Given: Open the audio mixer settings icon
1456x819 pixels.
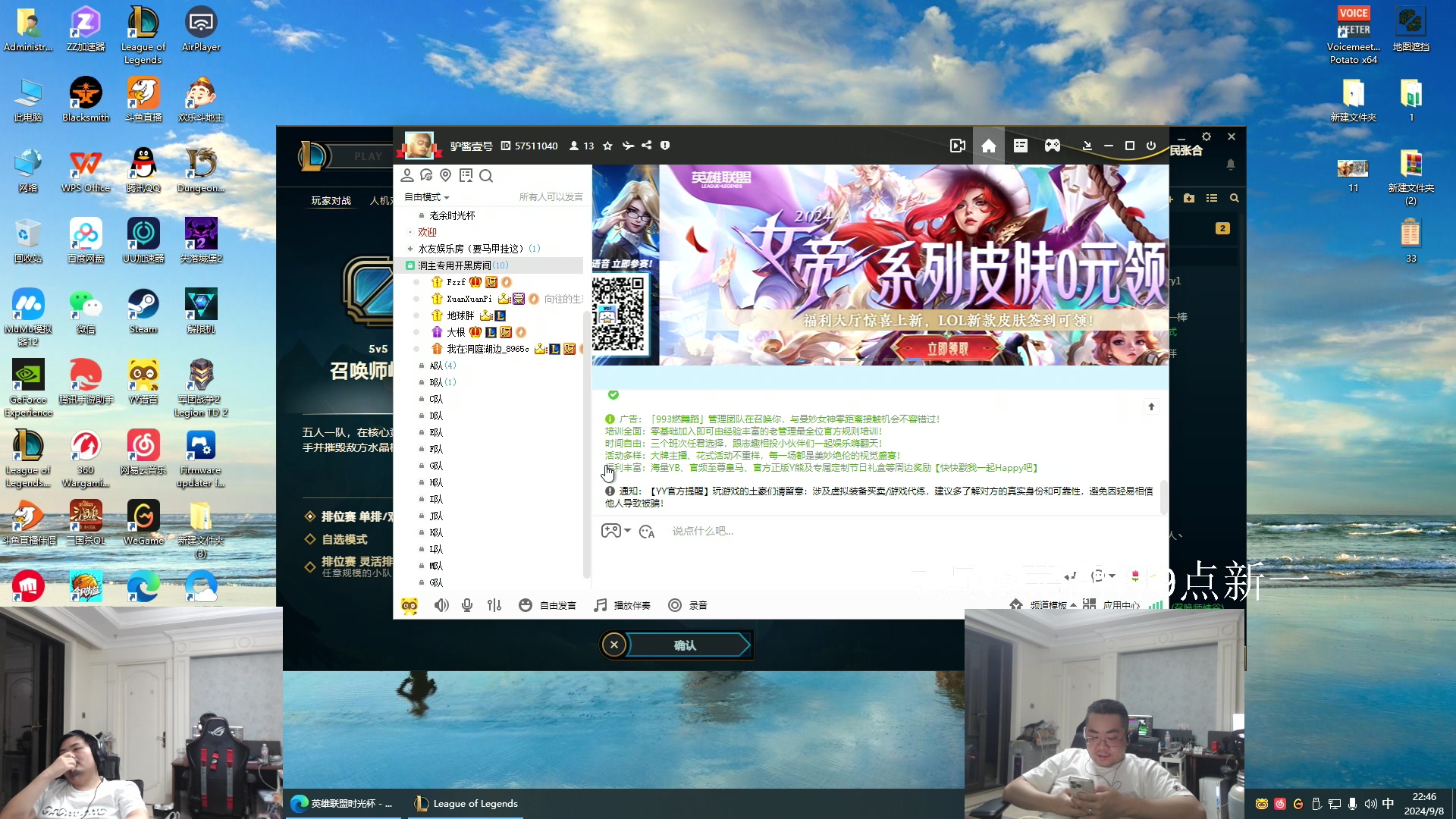Looking at the screenshot, I should 494,605.
